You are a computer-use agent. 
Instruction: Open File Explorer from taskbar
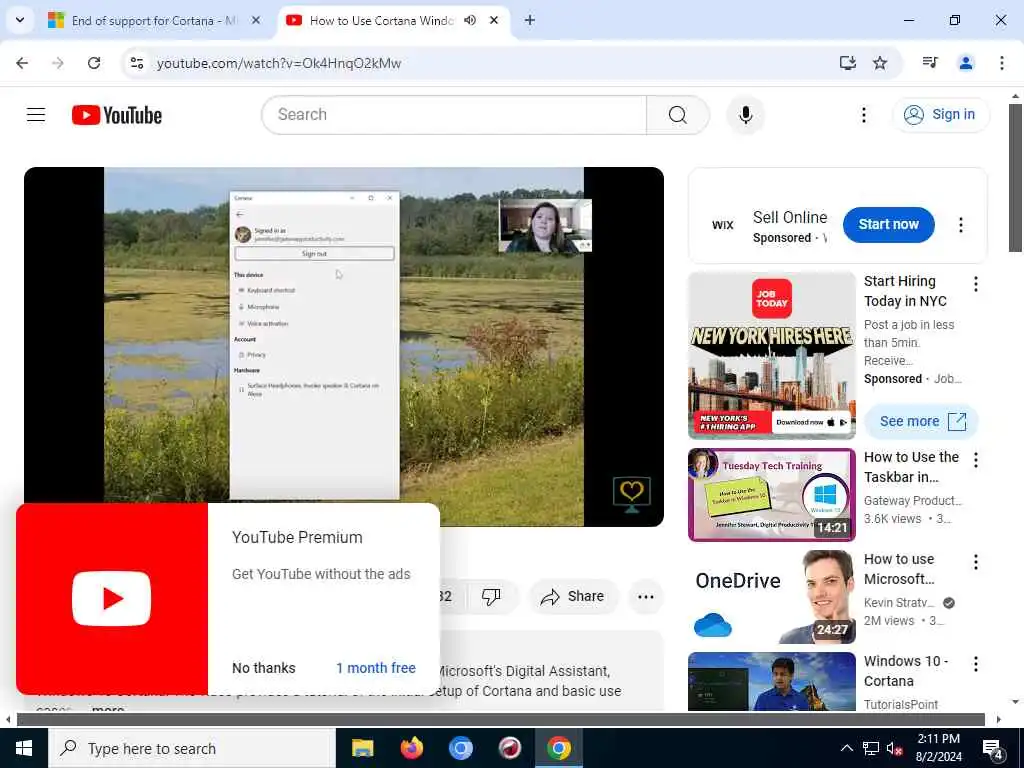click(362, 748)
